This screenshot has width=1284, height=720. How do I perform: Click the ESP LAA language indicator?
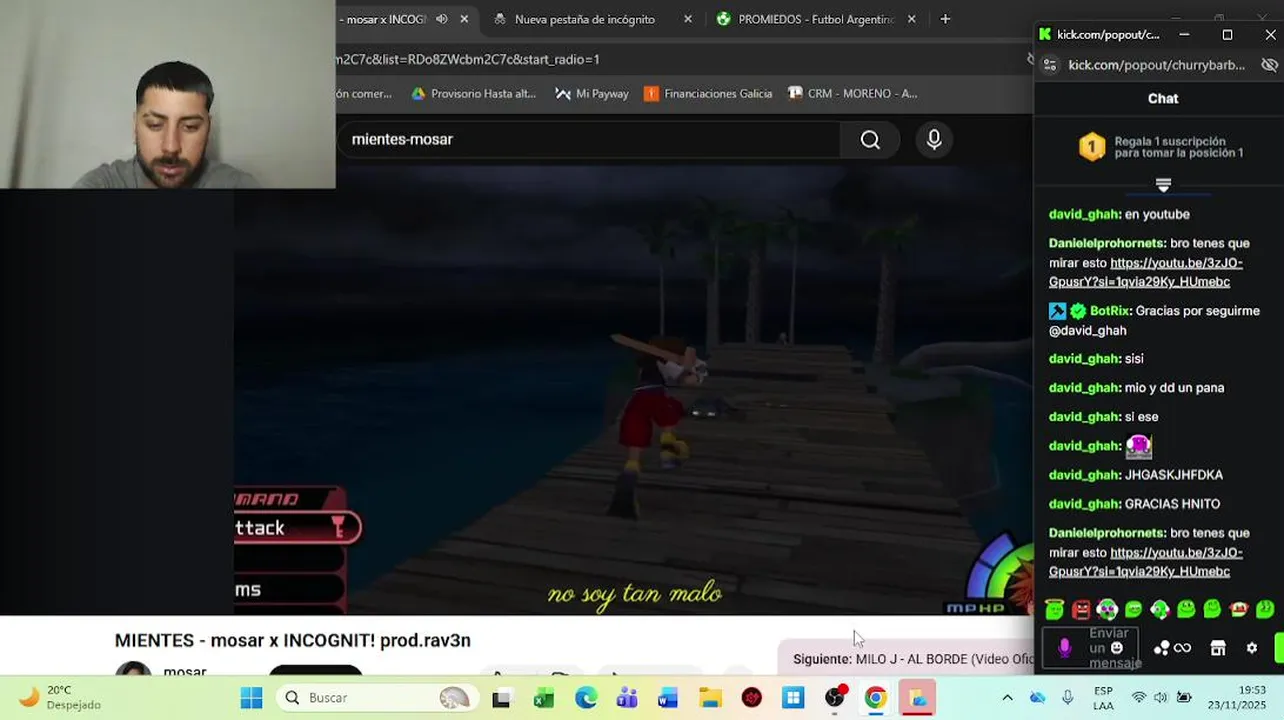coord(1103,698)
